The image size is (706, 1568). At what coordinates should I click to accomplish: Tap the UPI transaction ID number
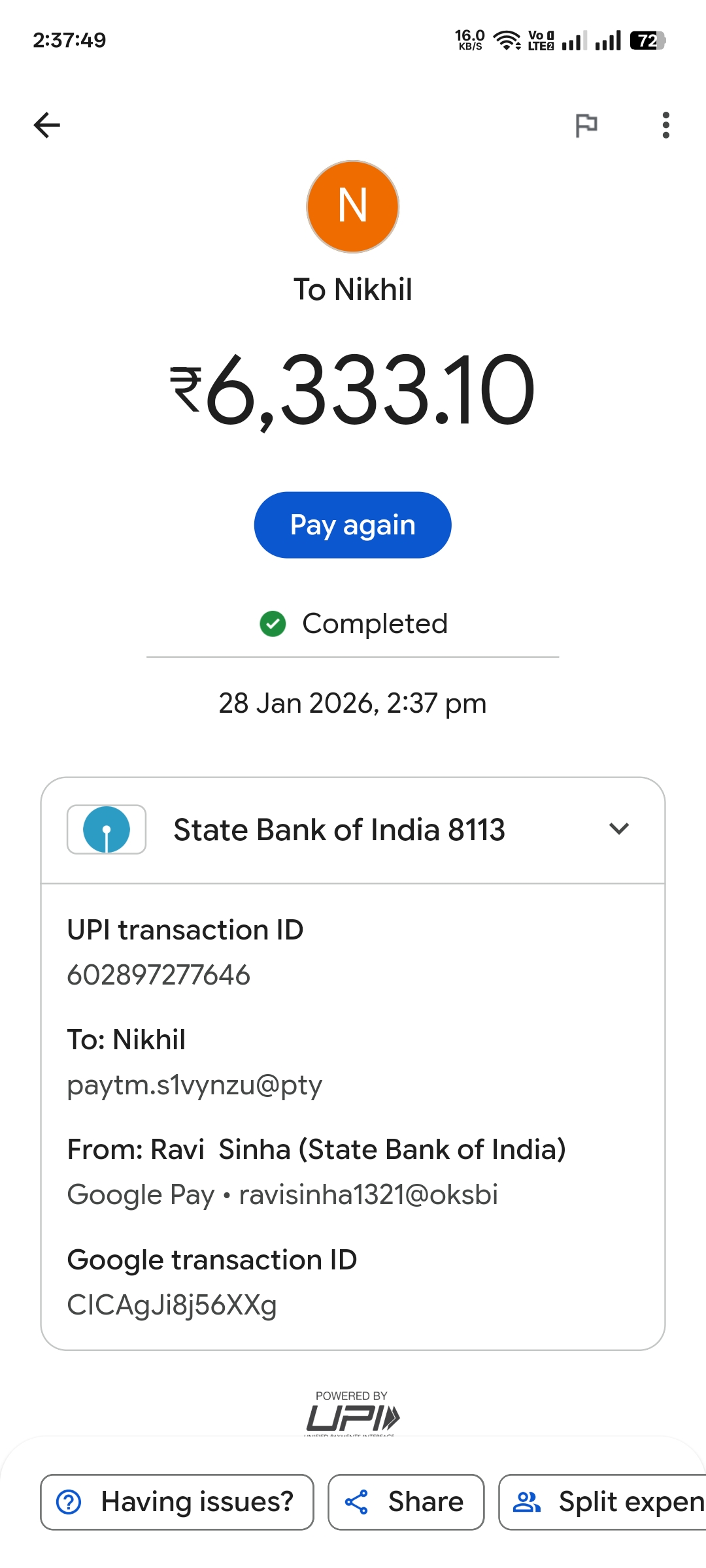pos(159,975)
